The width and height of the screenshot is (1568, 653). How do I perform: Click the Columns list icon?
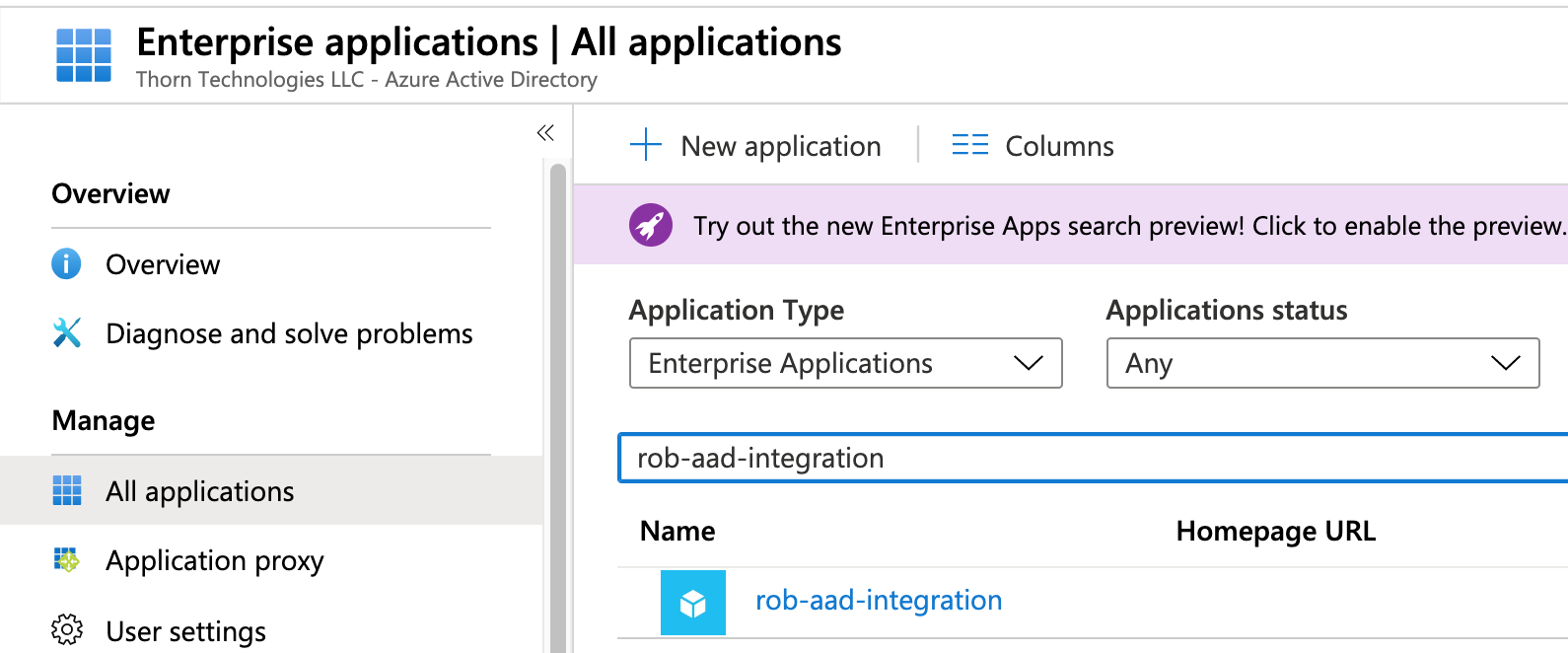click(970, 145)
